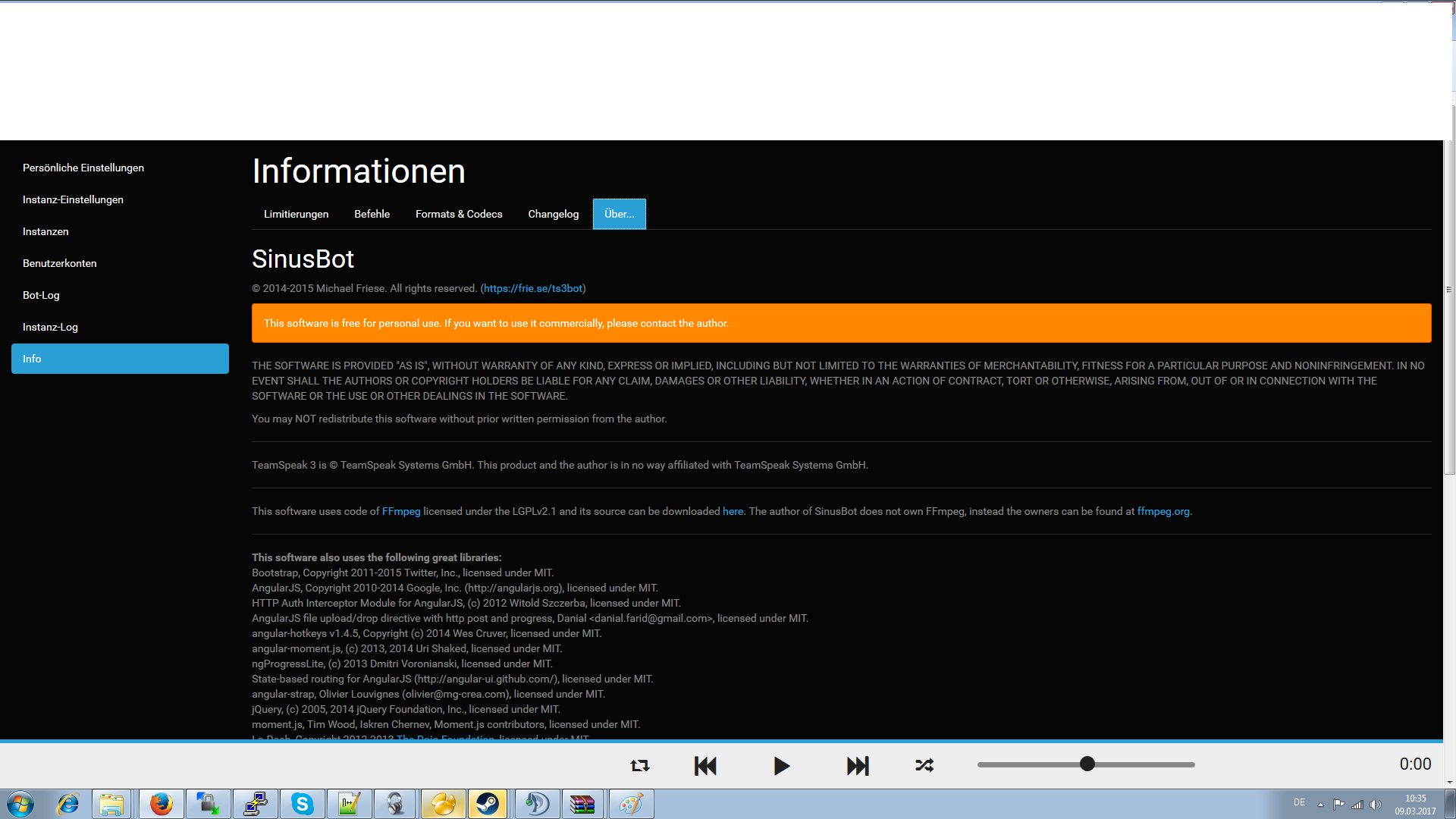Viewport: 1456px width, 819px height.
Task: Click the volume slider handle
Action: pyautogui.click(x=1087, y=764)
